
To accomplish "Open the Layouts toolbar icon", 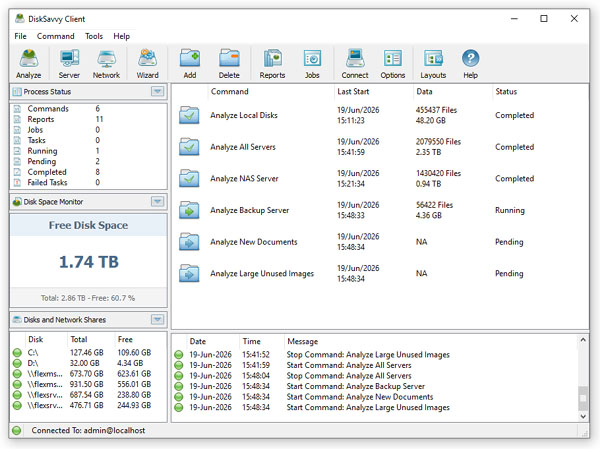I will [x=433, y=64].
